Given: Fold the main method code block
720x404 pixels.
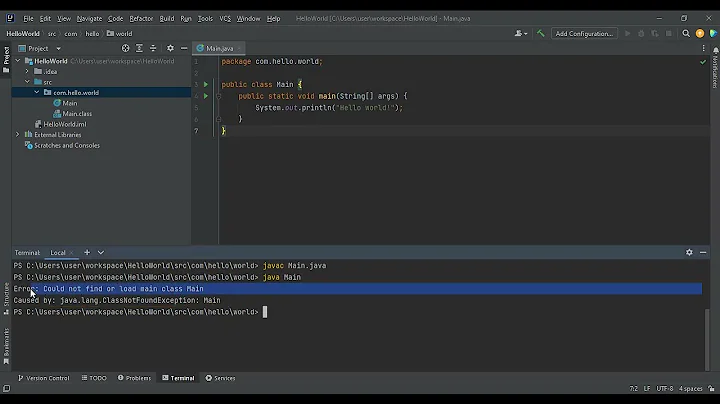Looking at the screenshot, I should click(219, 96).
